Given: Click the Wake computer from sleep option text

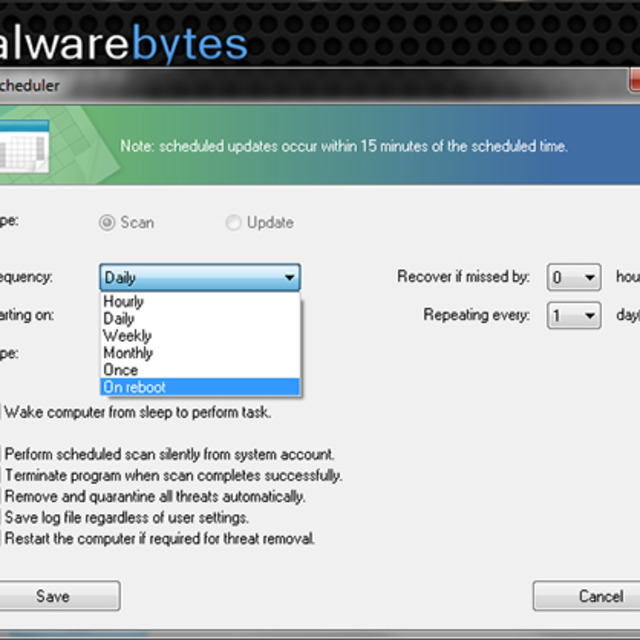Looking at the screenshot, I should tap(138, 412).
